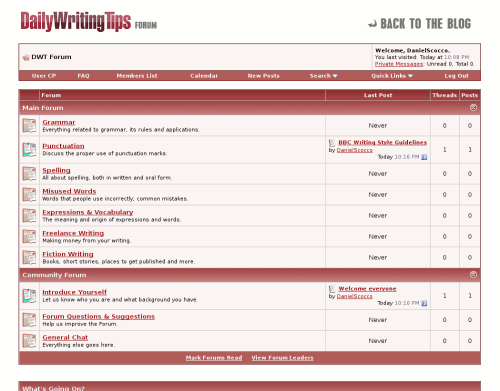This screenshot has width=500, height=391.
Task: Open the Misused Words forum link
Action: click(x=69, y=191)
